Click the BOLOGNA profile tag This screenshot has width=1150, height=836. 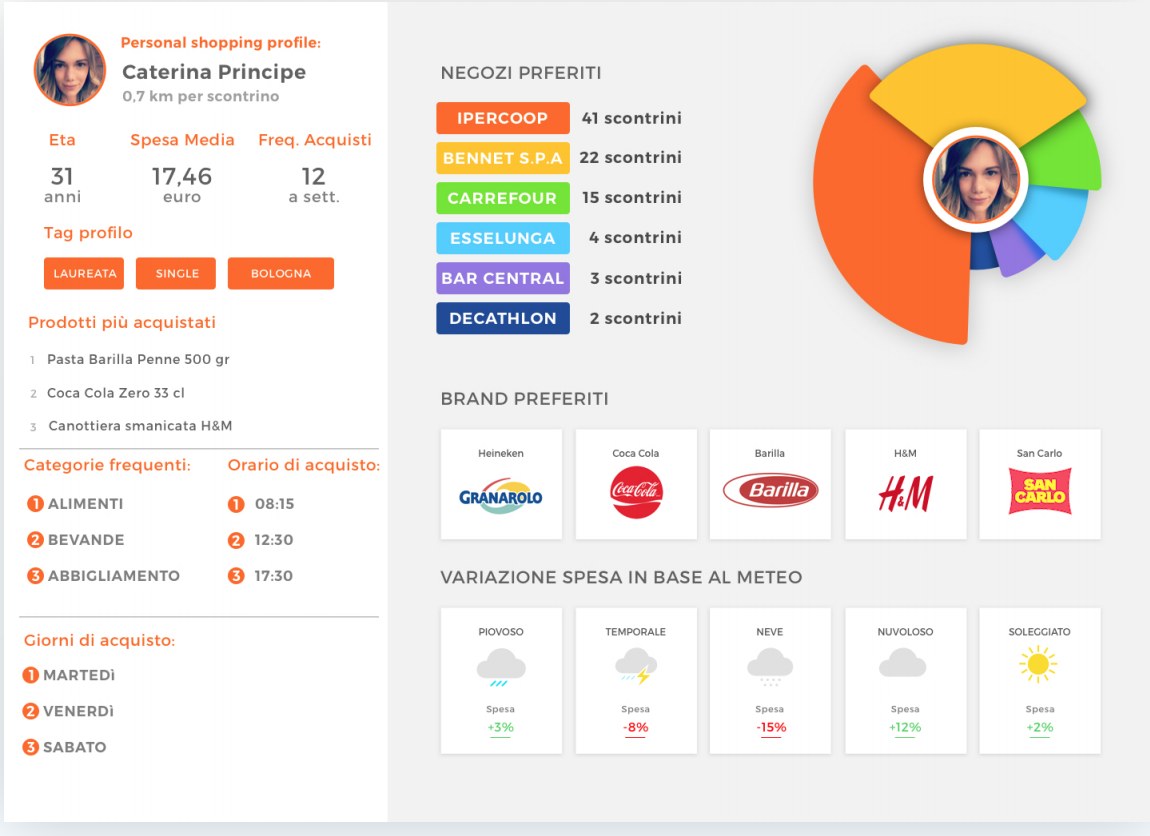coord(281,274)
